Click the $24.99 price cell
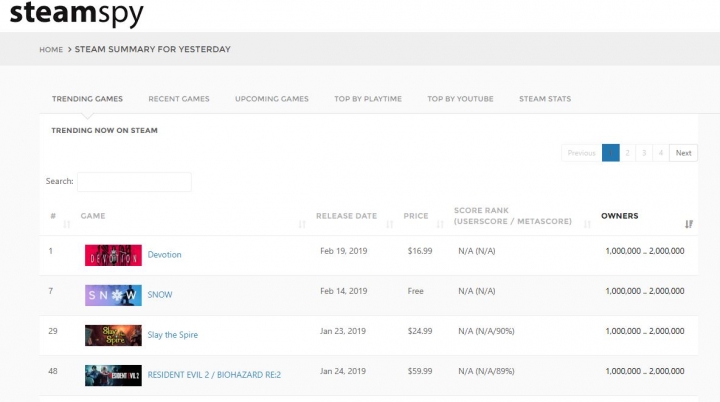720x402 pixels. click(420, 331)
